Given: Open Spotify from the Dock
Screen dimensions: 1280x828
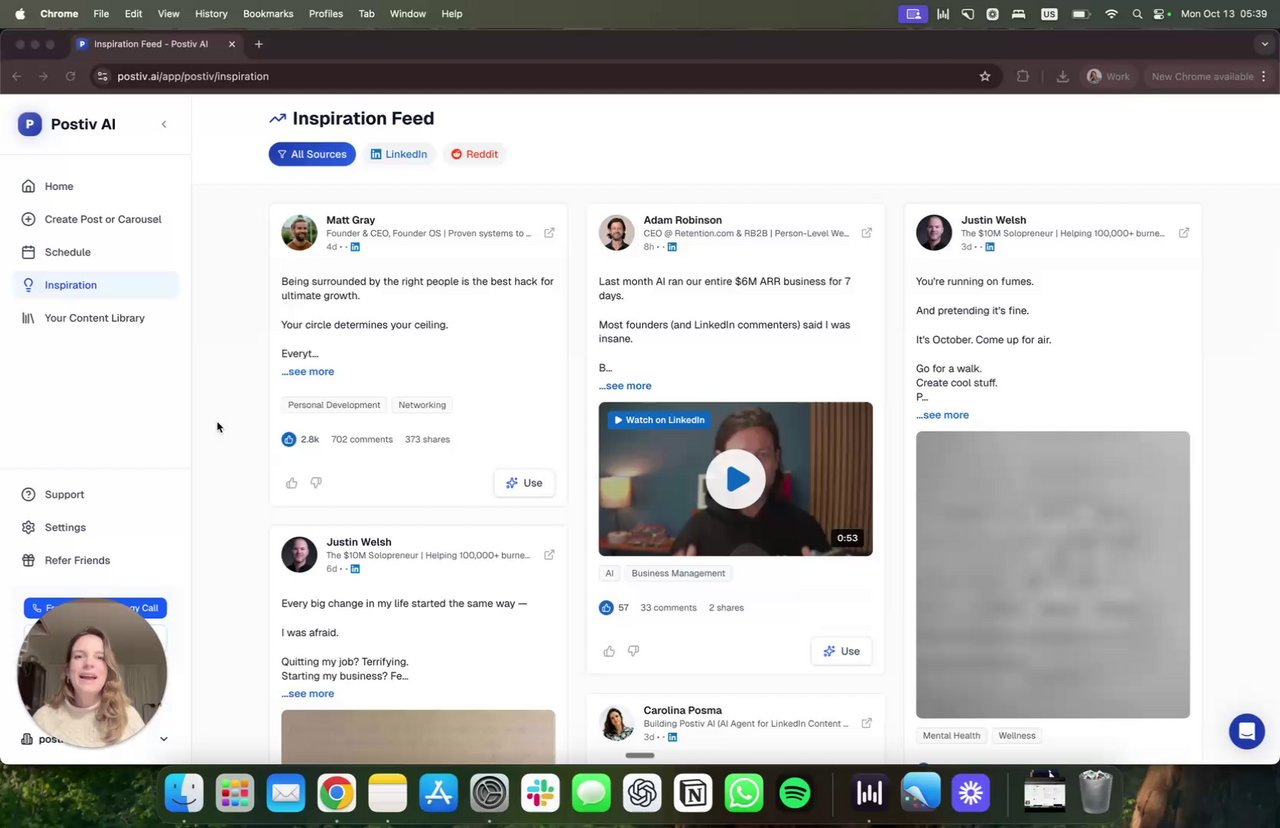Looking at the screenshot, I should 795,793.
